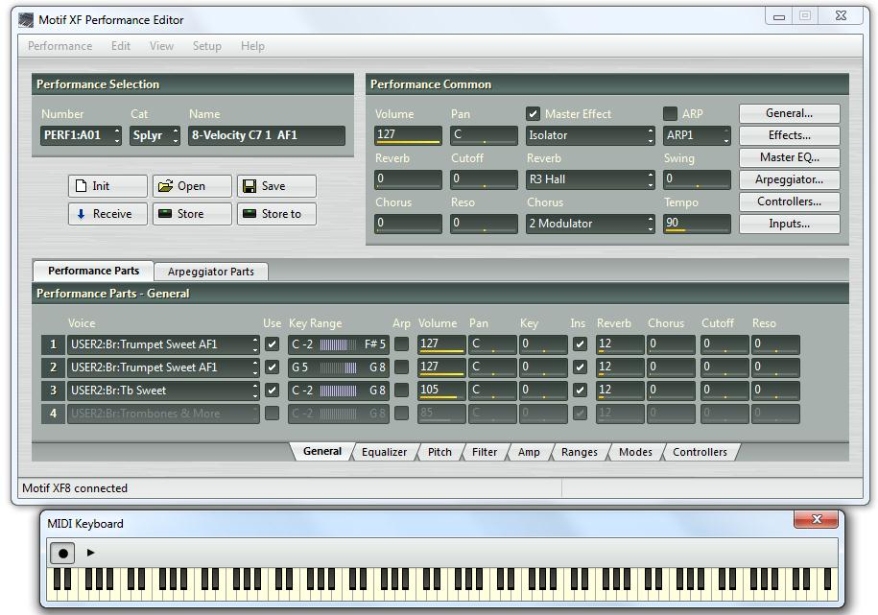Click the General... button
878x615 pixels.
(789, 113)
